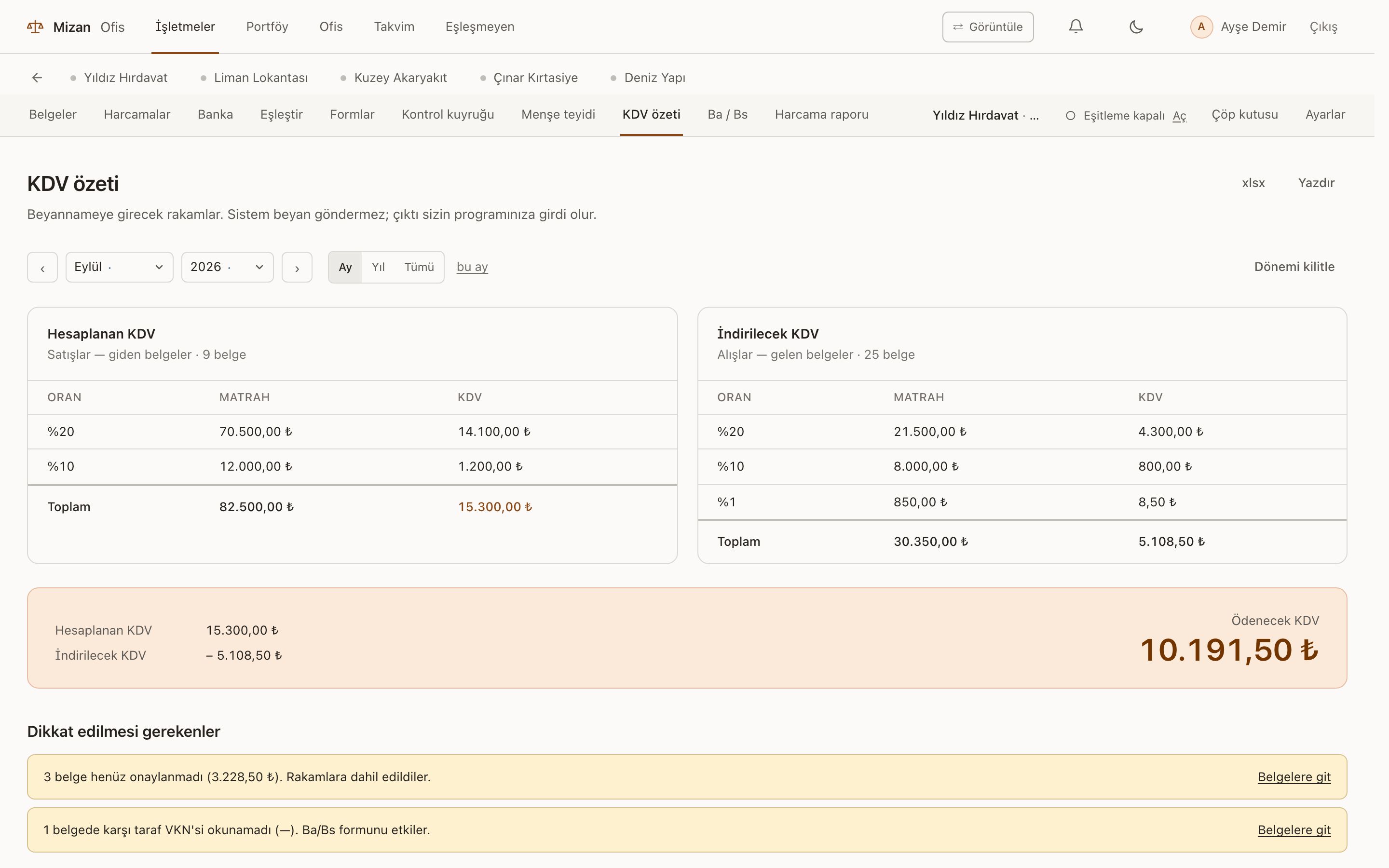This screenshot has height=868, width=1389.
Task: Go to previous month with chevron button
Action: tap(42, 268)
